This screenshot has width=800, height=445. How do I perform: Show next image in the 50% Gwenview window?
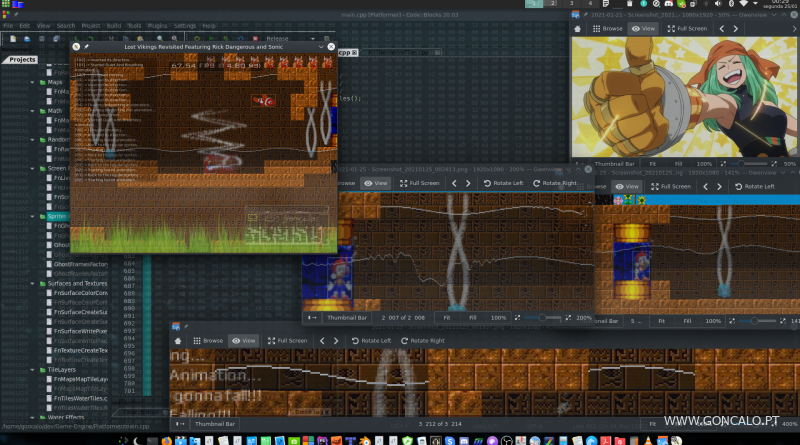[x=736, y=29]
